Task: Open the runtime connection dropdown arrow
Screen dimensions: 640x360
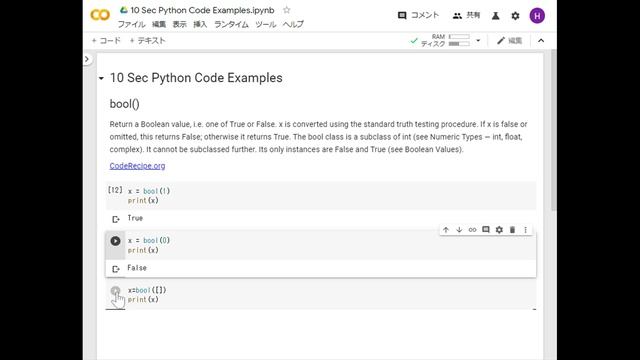Action: coord(478,40)
